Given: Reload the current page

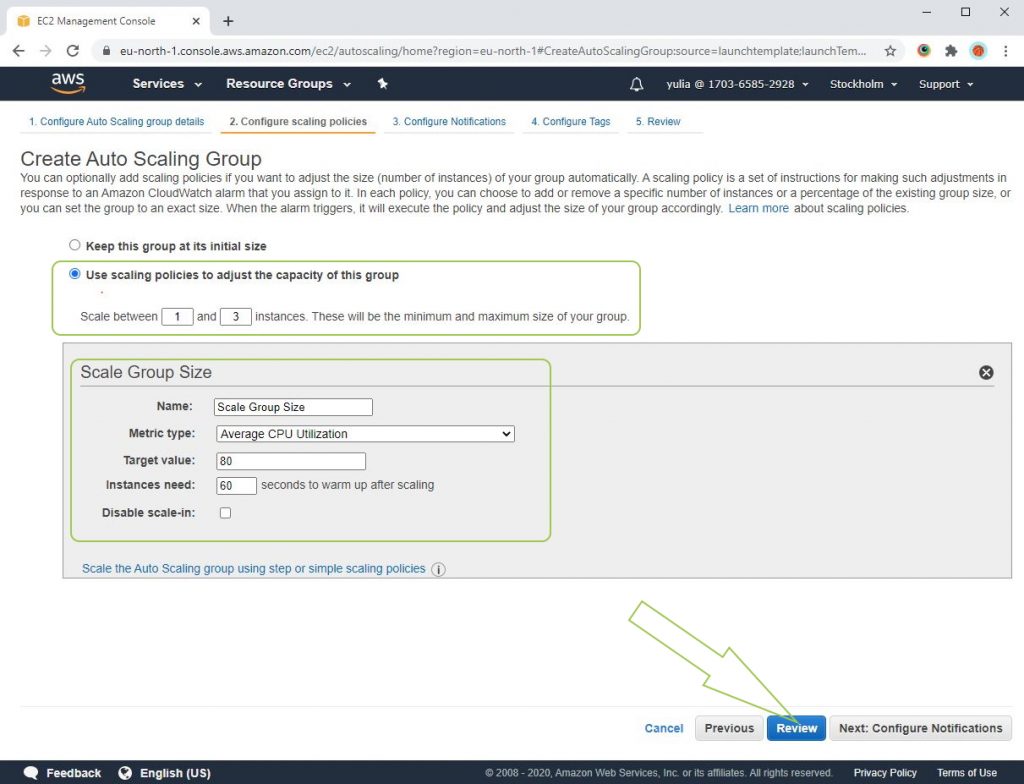Looking at the screenshot, I should click(72, 51).
